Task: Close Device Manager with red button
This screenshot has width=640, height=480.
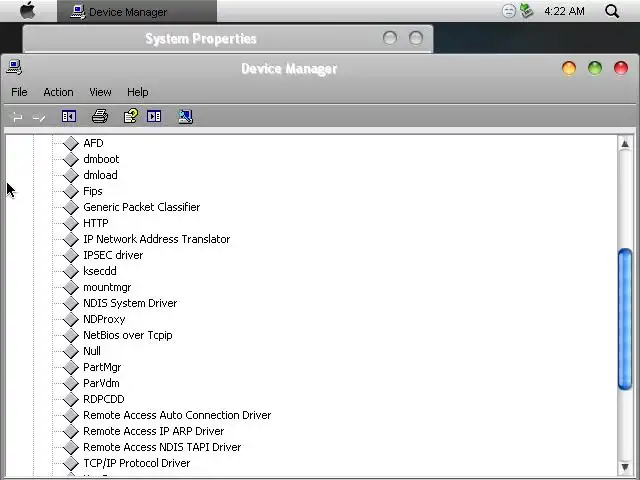Action: point(621,68)
